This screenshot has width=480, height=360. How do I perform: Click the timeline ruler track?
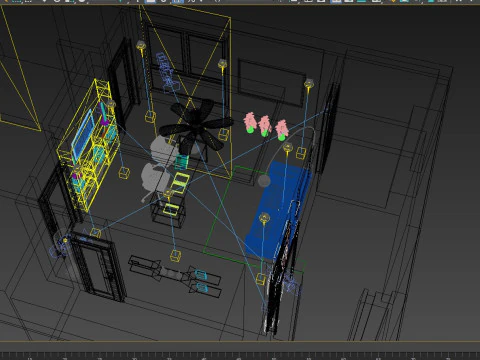(x=240, y=355)
